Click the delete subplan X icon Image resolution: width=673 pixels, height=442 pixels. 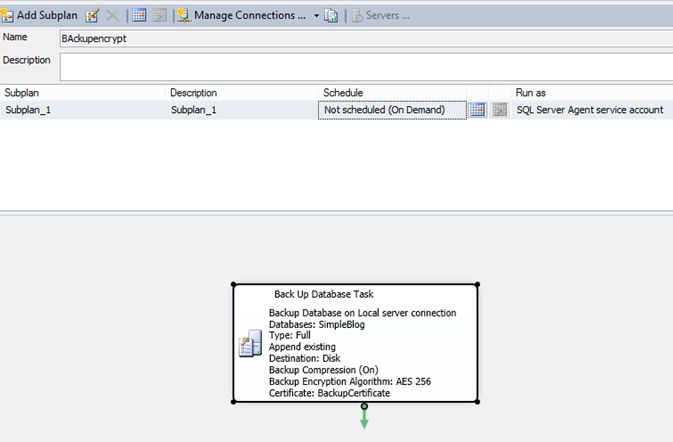112,16
